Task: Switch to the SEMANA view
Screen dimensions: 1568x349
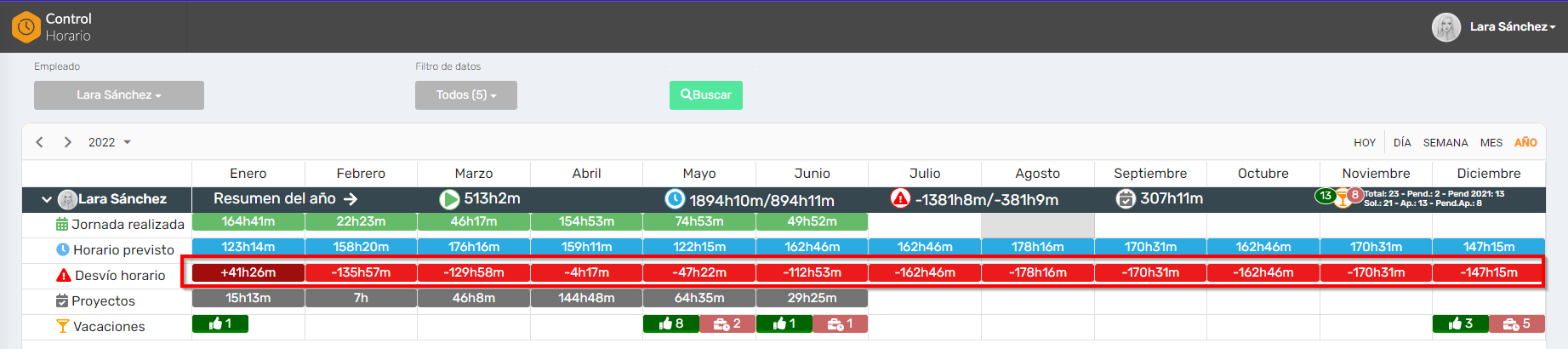Action: click(1445, 143)
